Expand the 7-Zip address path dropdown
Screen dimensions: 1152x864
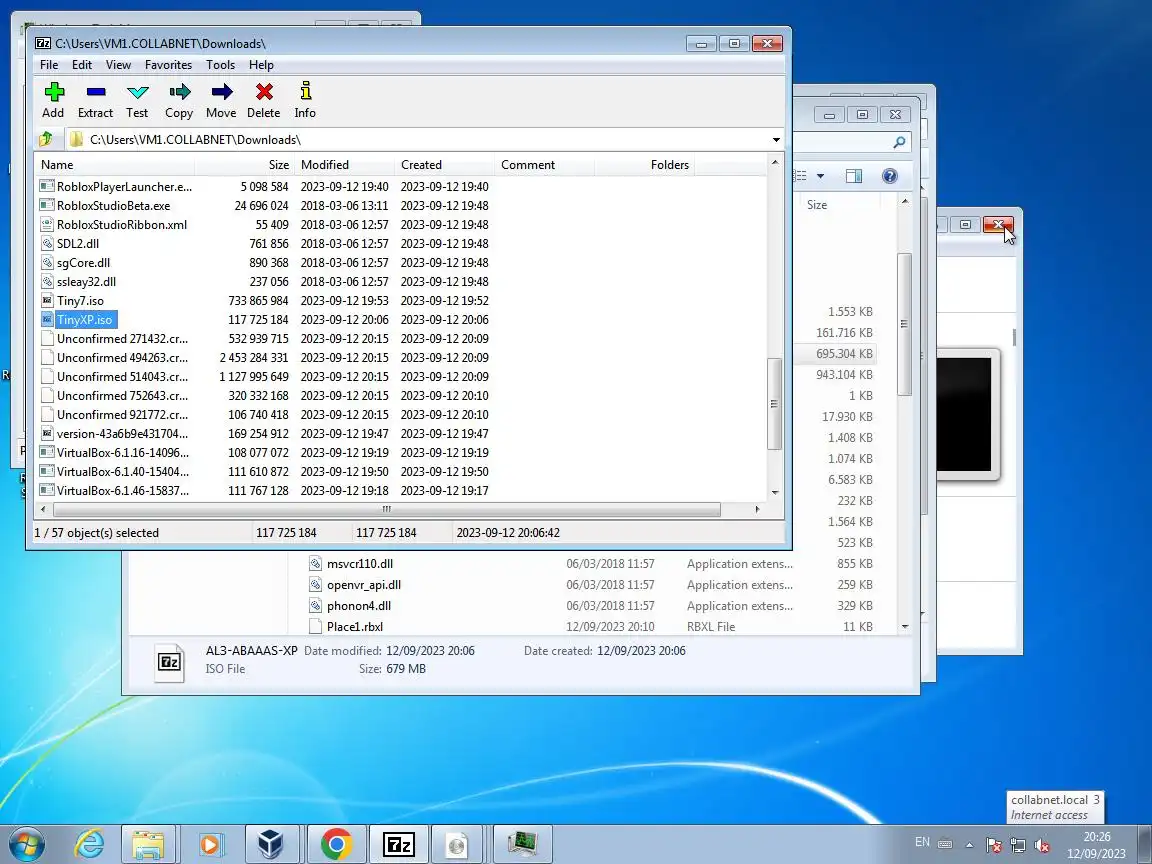click(x=776, y=140)
